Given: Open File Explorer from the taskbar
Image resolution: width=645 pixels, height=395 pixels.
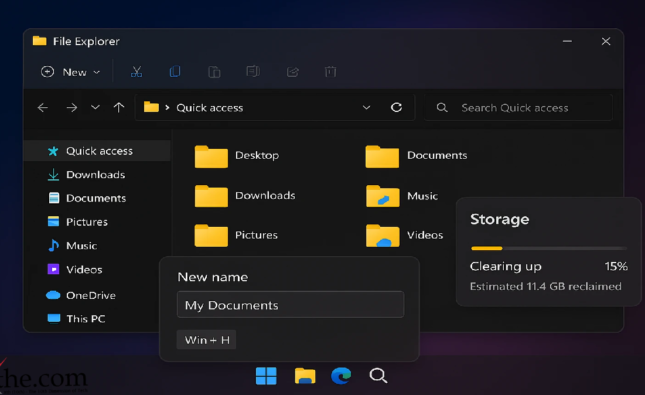Looking at the screenshot, I should point(305,376).
